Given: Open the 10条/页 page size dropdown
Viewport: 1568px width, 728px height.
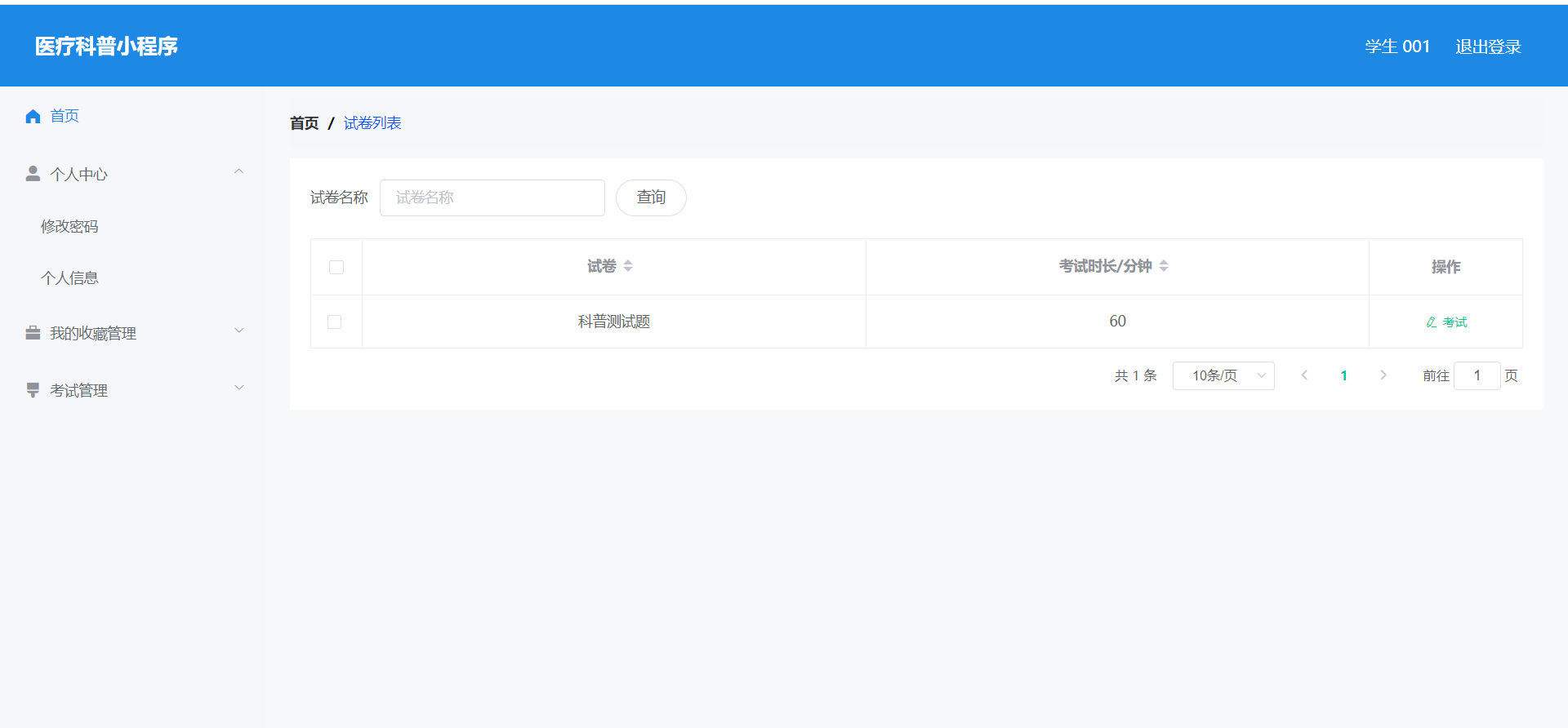Looking at the screenshot, I should click(1223, 375).
